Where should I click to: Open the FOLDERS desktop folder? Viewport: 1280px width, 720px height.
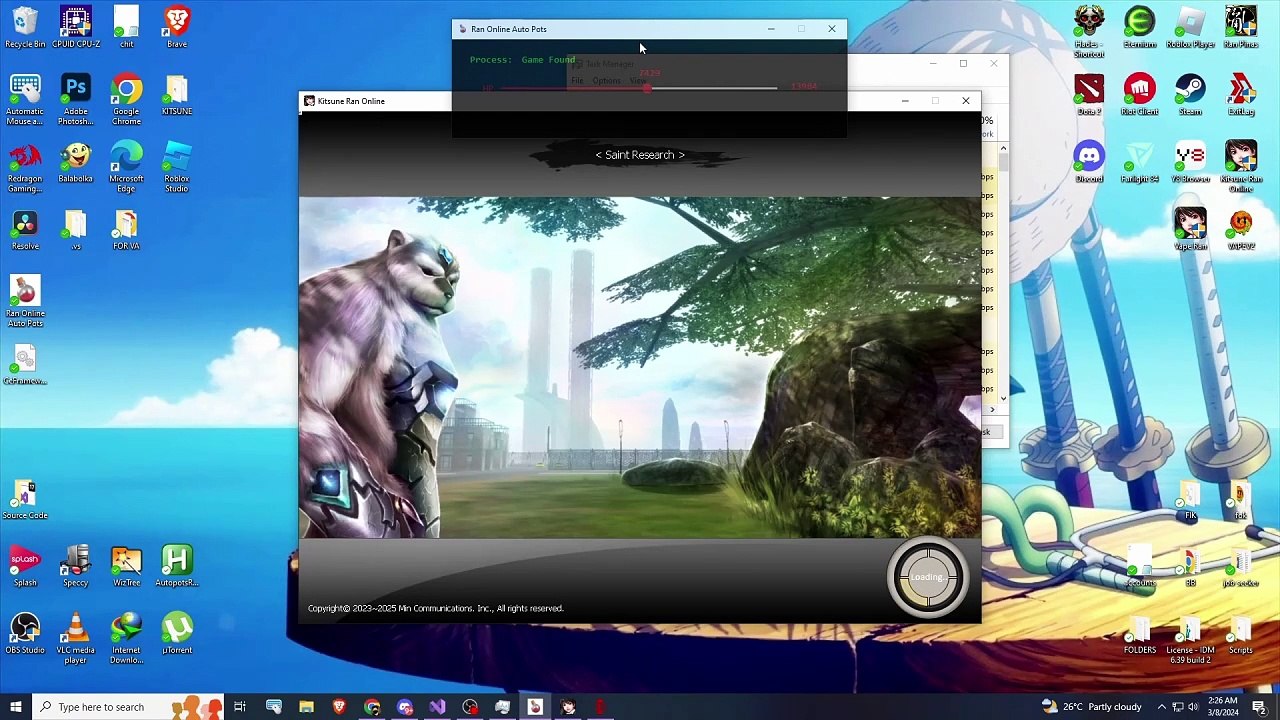(x=1140, y=634)
